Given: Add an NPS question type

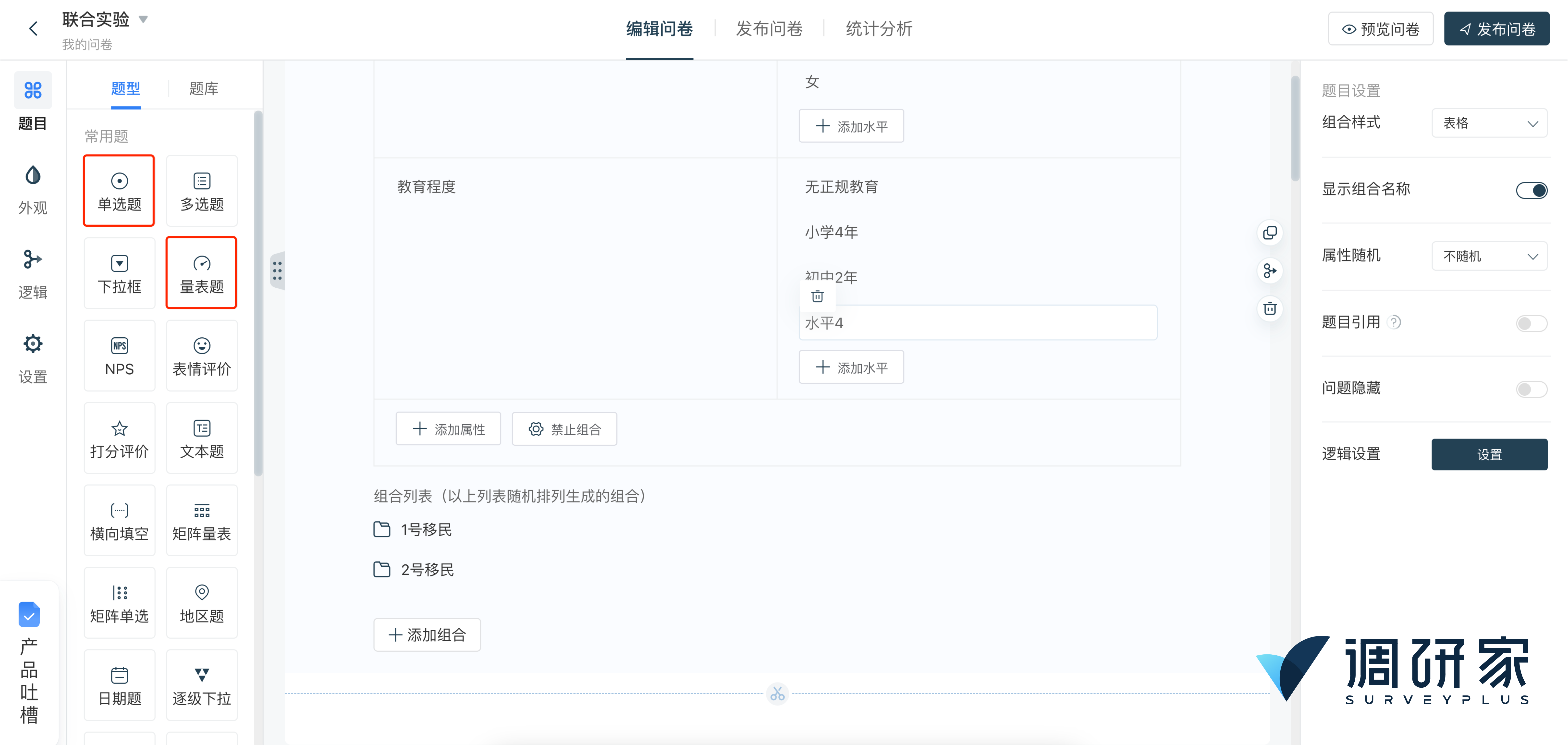Looking at the screenshot, I should pos(119,355).
